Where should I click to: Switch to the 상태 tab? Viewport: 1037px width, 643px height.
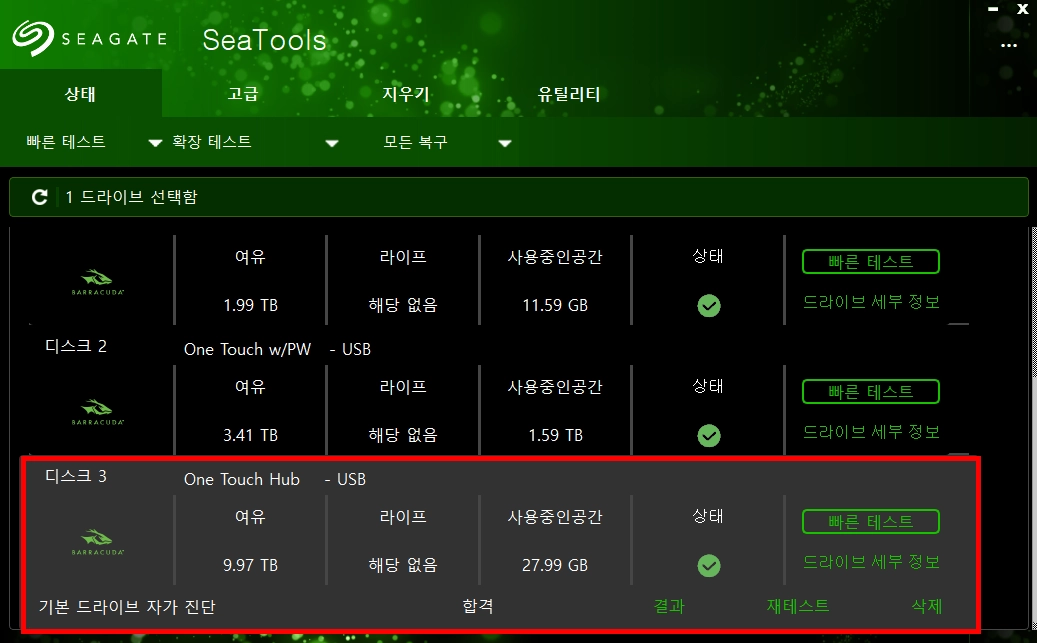pyautogui.click(x=81, y=94)
